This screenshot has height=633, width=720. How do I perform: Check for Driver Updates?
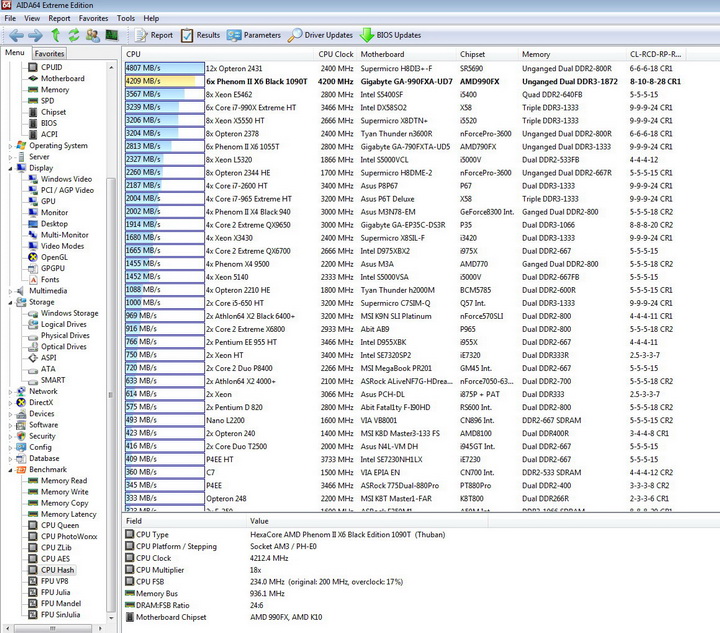tap(320, 35)
